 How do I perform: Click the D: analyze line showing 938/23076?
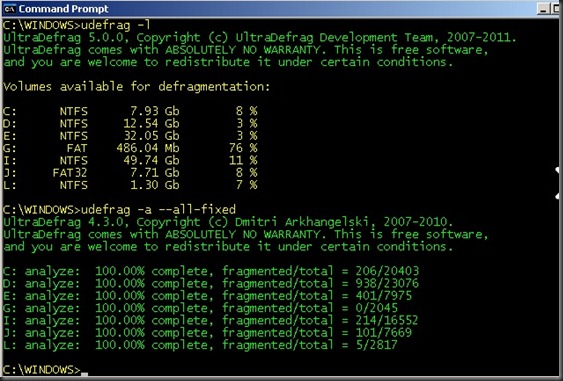pos(211,283)
